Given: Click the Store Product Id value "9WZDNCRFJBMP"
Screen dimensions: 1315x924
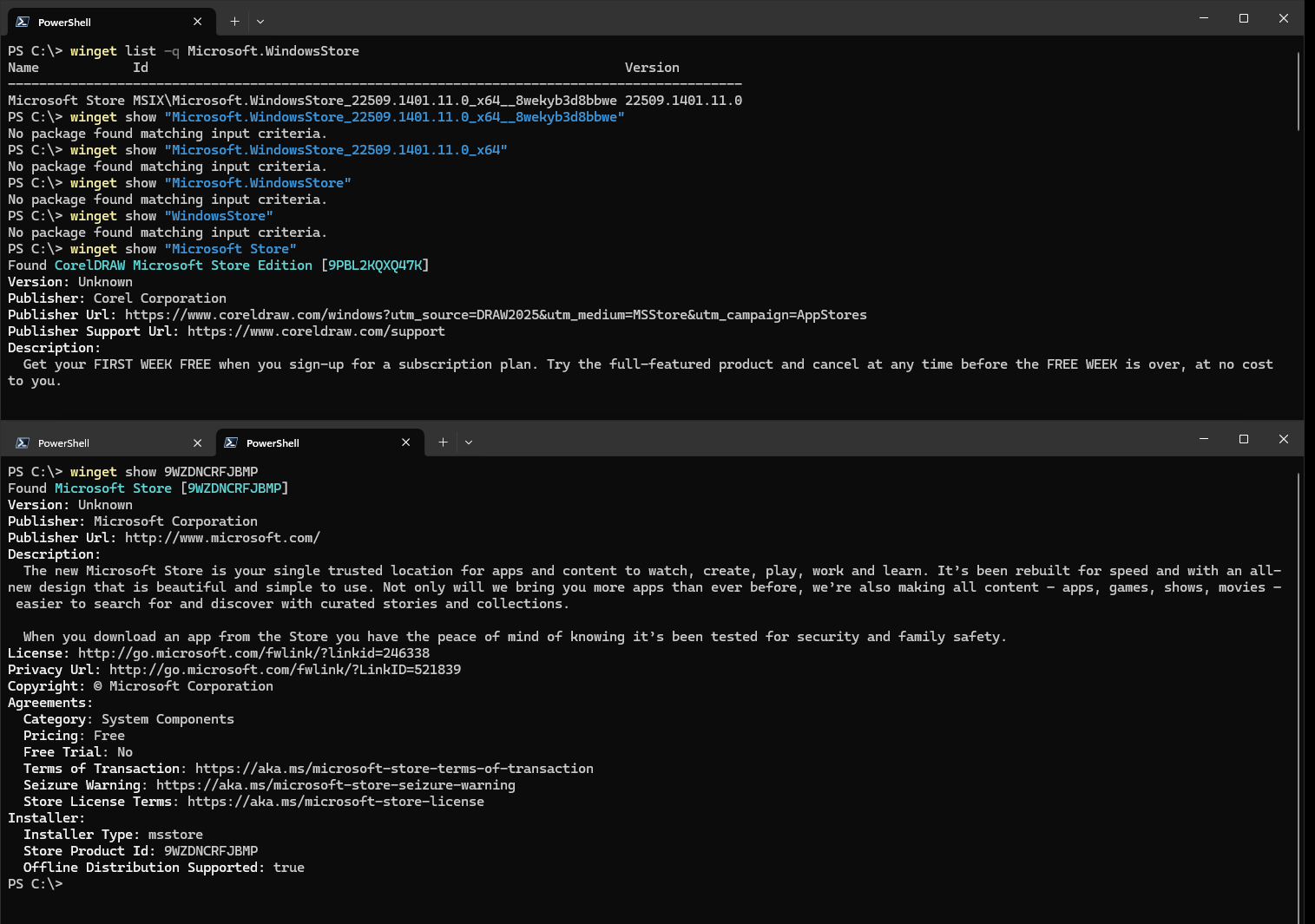Looking at the screenshot, I should (x=211, y=851).
